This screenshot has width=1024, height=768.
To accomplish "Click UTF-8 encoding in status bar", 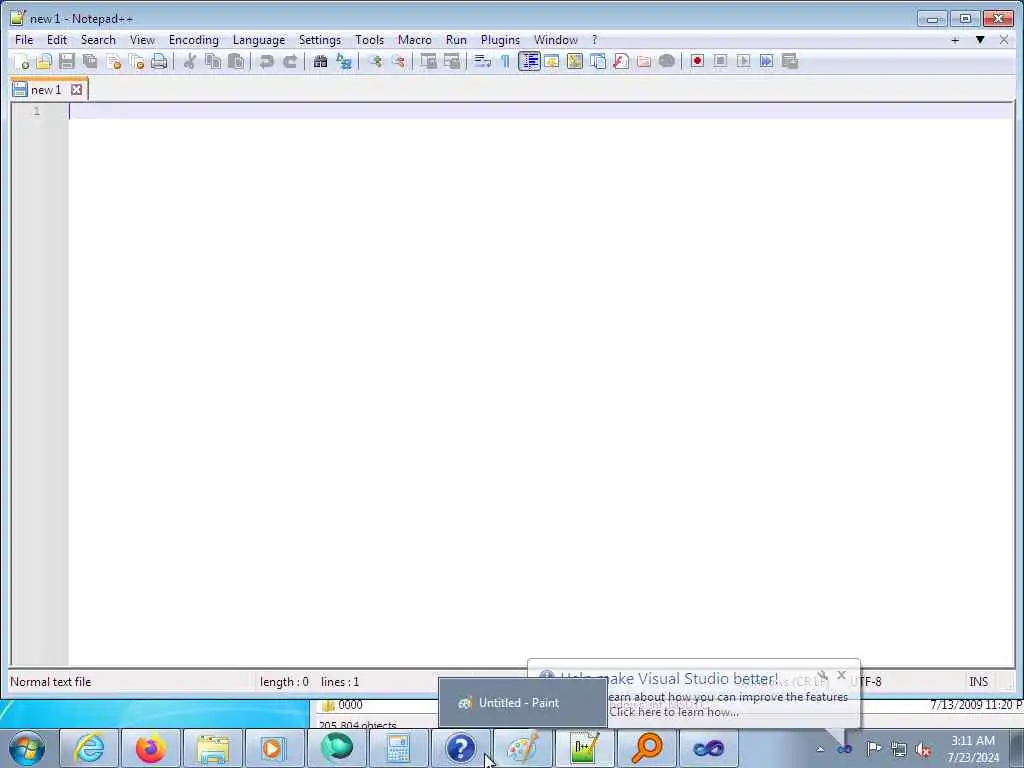I will click(867, 682).
